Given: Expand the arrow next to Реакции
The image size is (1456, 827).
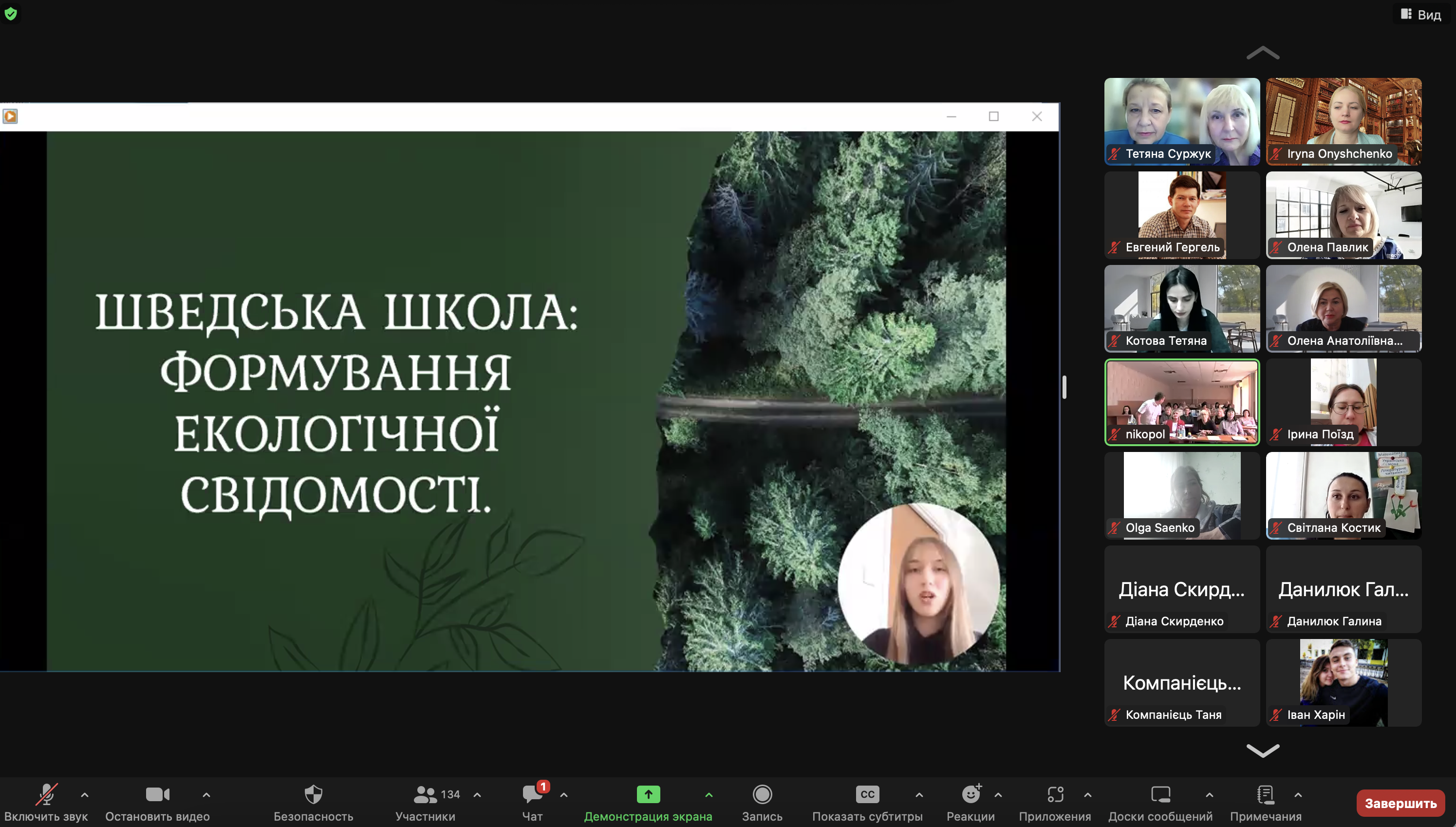Looking at the screenshot, I should tap(998, 795).
